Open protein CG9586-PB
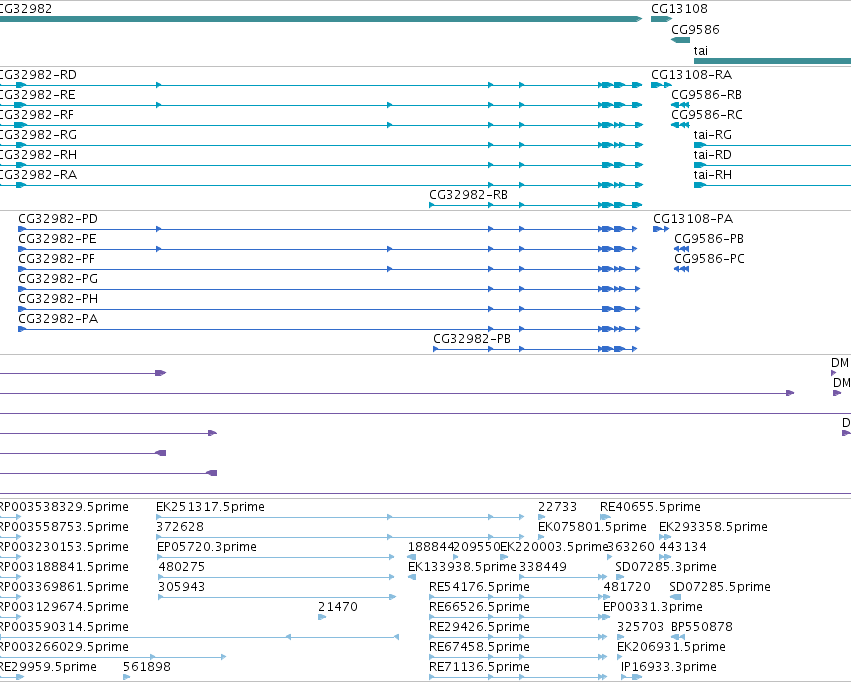 pos(709,239)
